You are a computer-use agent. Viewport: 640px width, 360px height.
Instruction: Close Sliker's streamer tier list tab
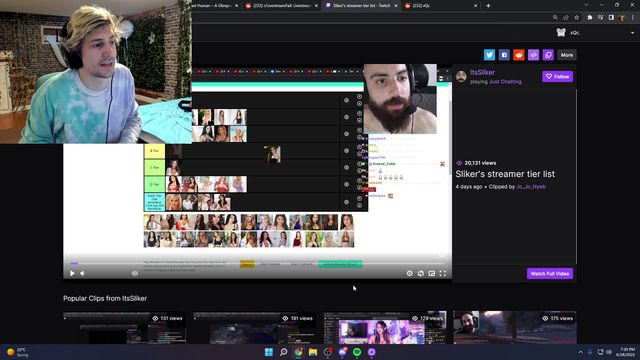click(x=396, y=6)
